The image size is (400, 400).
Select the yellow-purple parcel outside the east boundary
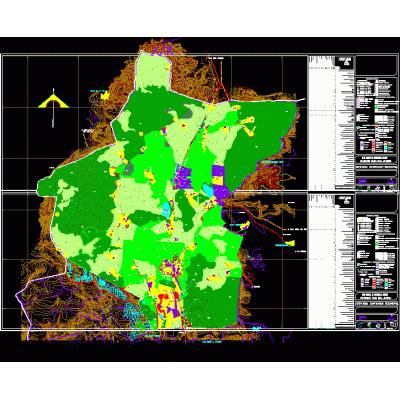pyautogui.click(x=245, y=225)
